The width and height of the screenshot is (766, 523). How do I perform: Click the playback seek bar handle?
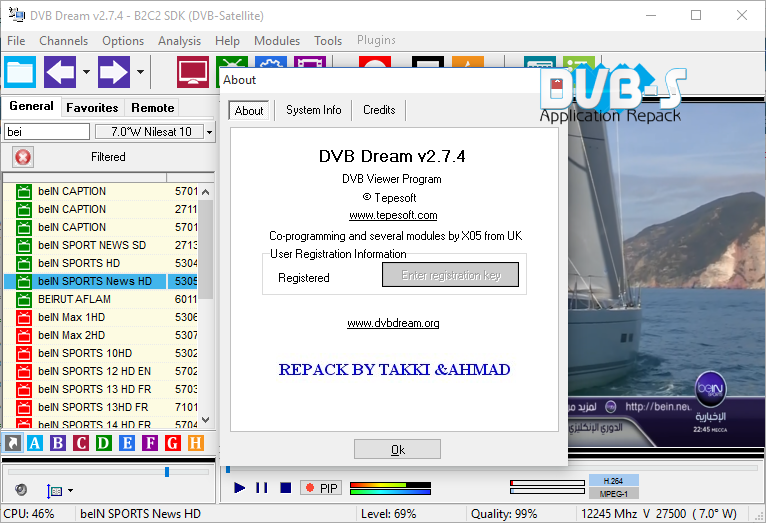coord(228,469)
